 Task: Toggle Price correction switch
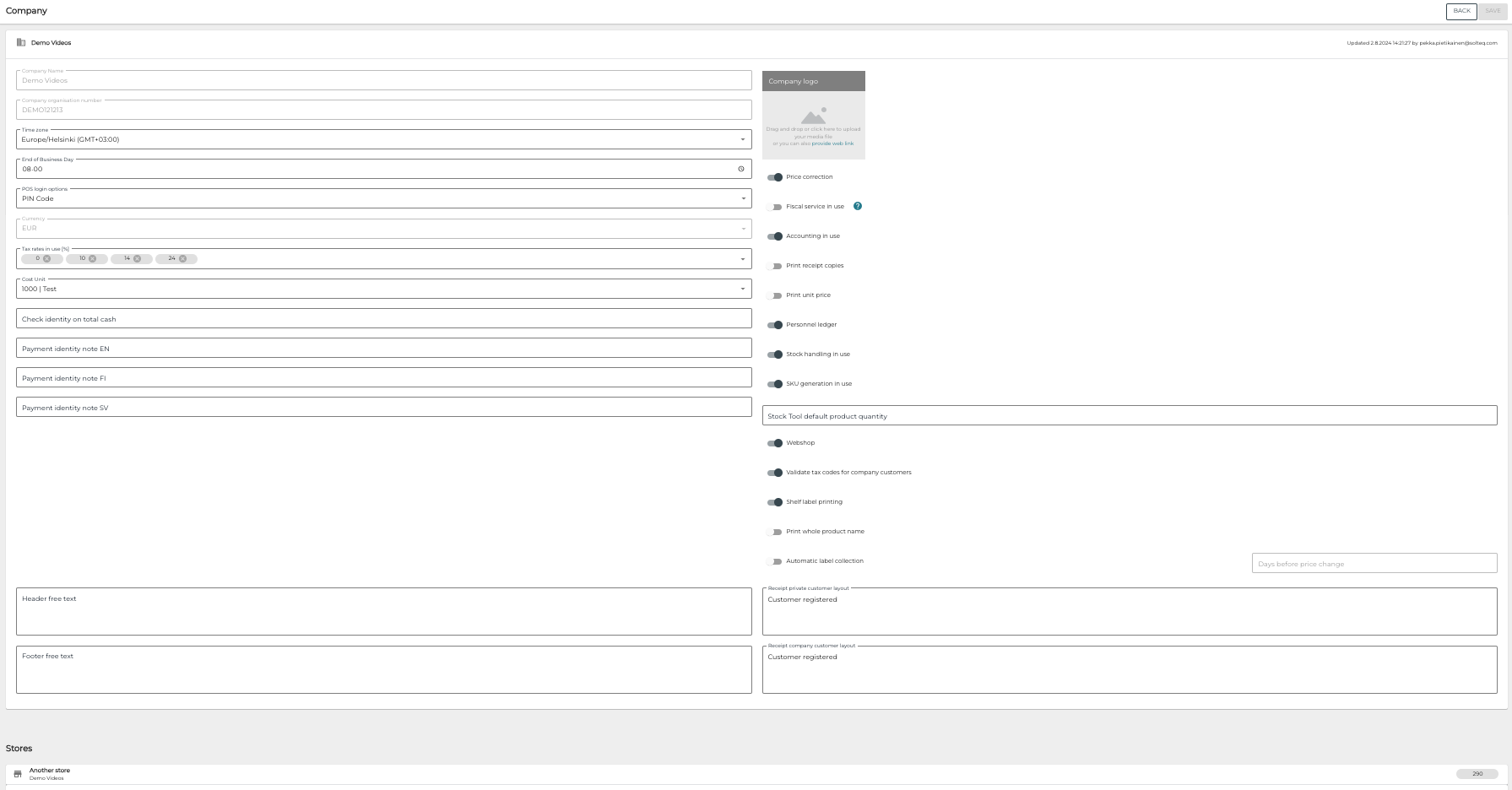775,177
